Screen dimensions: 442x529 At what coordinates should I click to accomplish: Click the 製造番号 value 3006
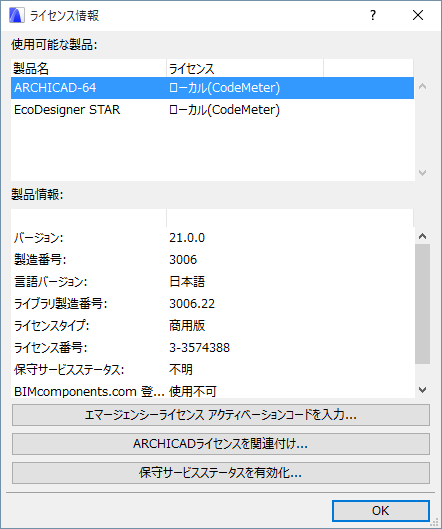183,260
